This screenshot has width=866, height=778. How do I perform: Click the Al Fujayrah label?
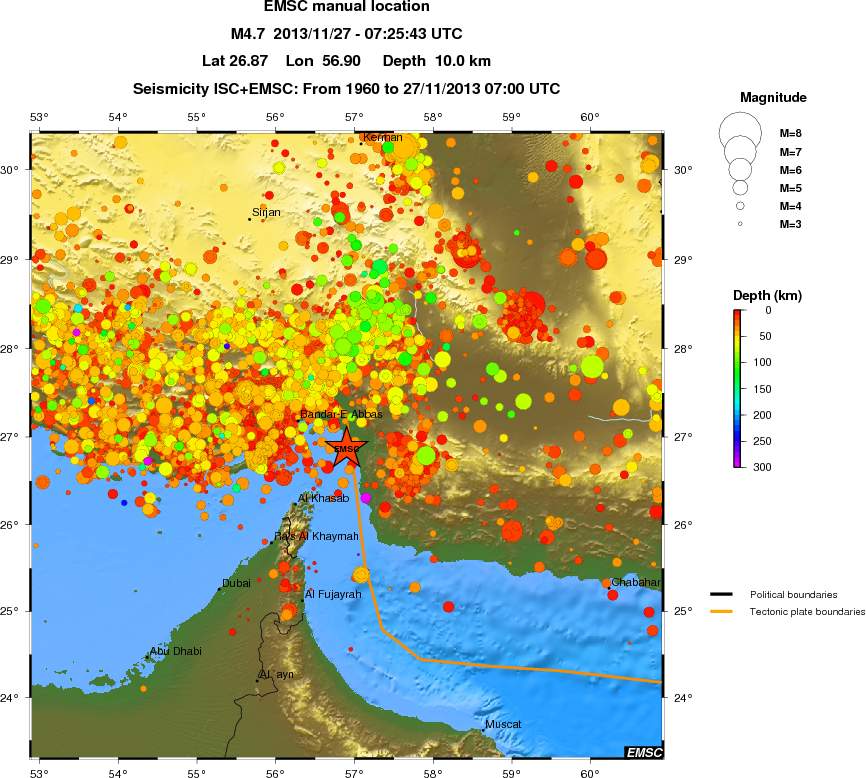point(333,594)
